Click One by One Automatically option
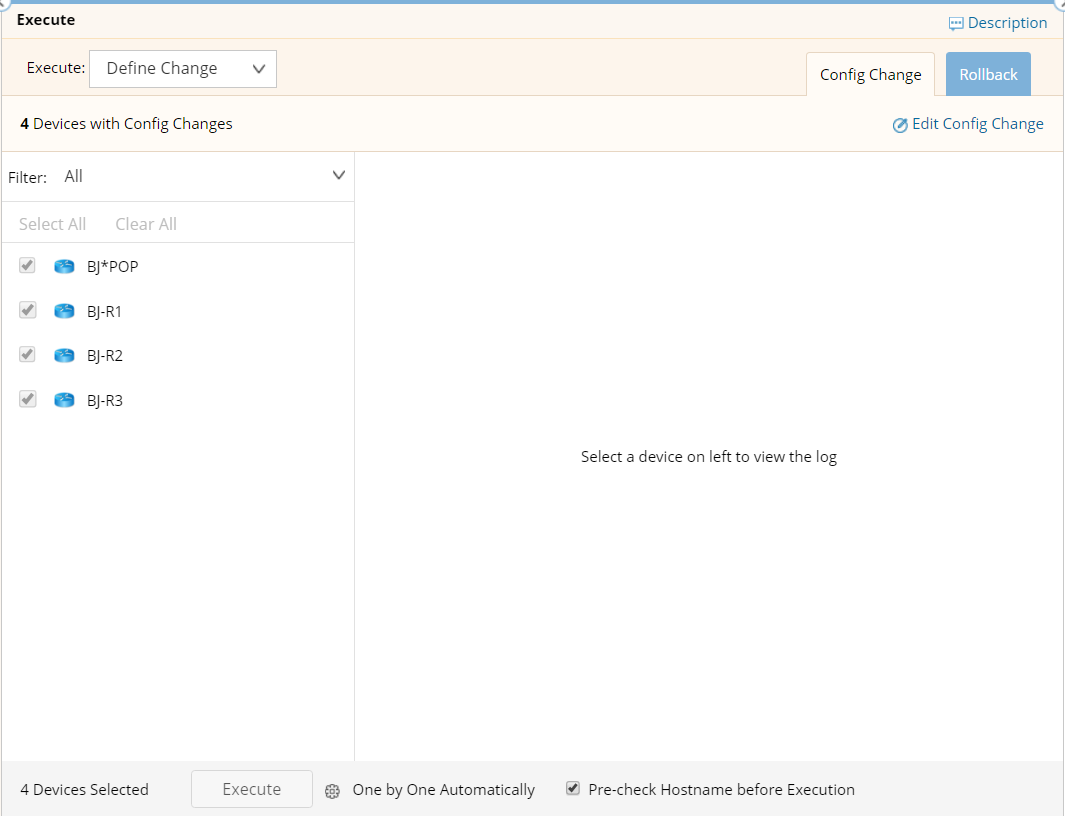Screen dimensions: 1065x816 [x=443, y=790]
